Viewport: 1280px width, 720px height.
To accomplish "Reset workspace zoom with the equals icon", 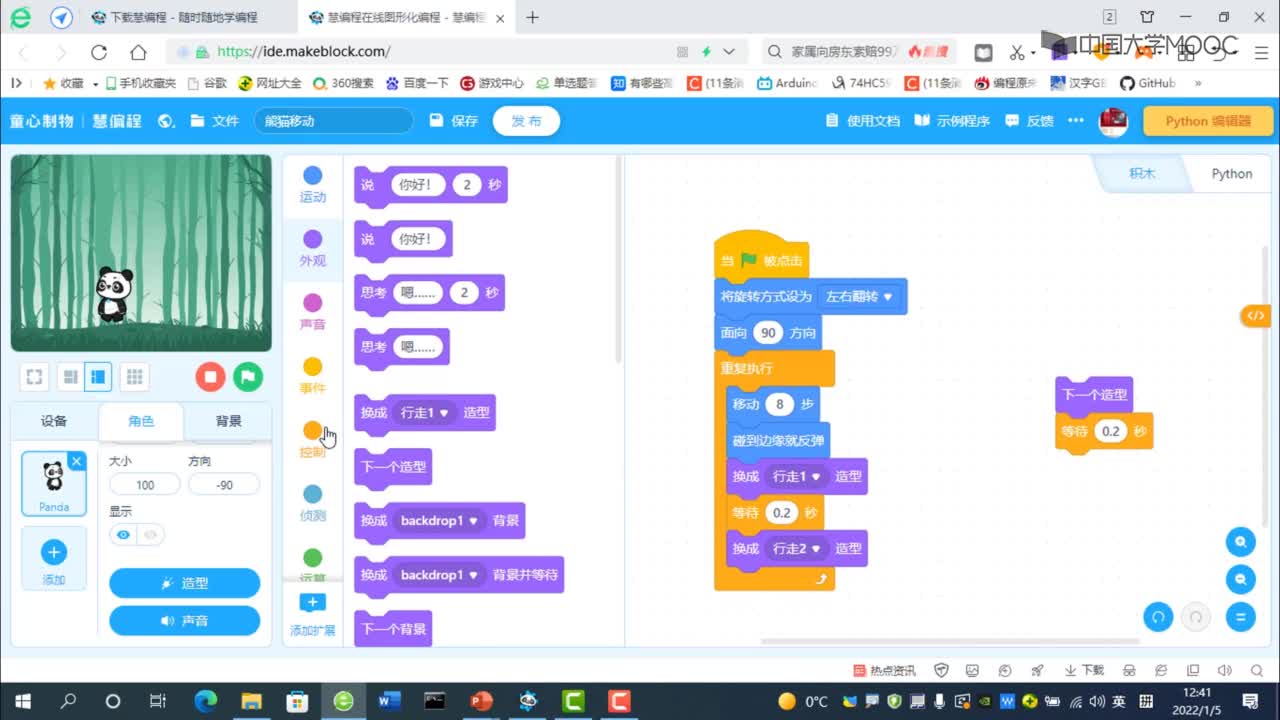I will click(1240, 617).
